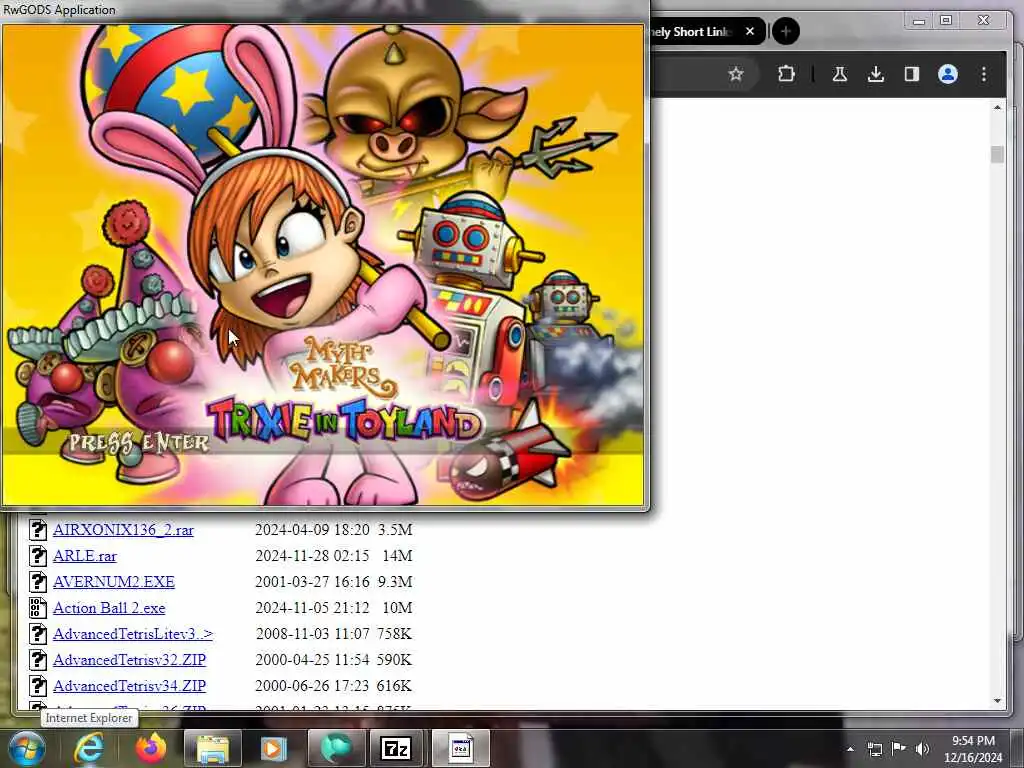Click the Trixie in Toyland title logo

pos(344,421)
